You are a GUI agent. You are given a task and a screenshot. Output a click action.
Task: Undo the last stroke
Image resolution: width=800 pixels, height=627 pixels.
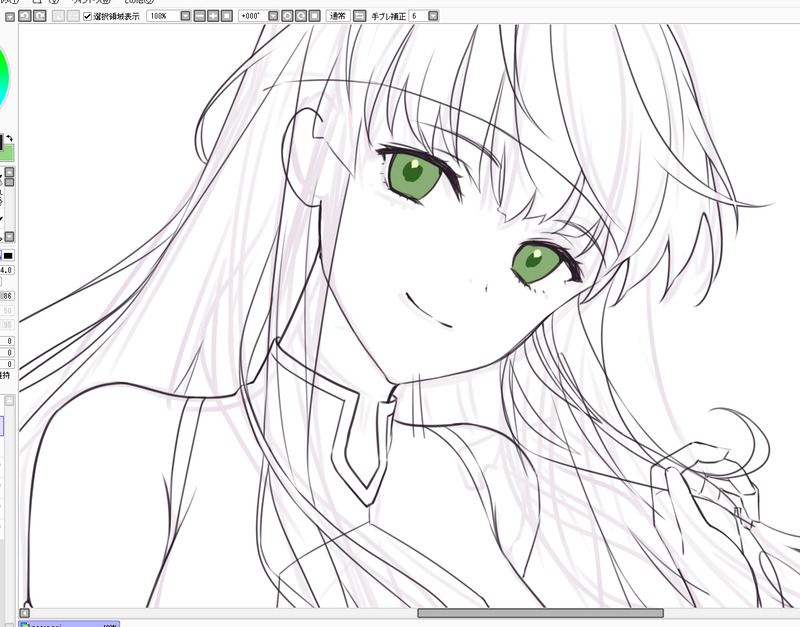point(24,16)
